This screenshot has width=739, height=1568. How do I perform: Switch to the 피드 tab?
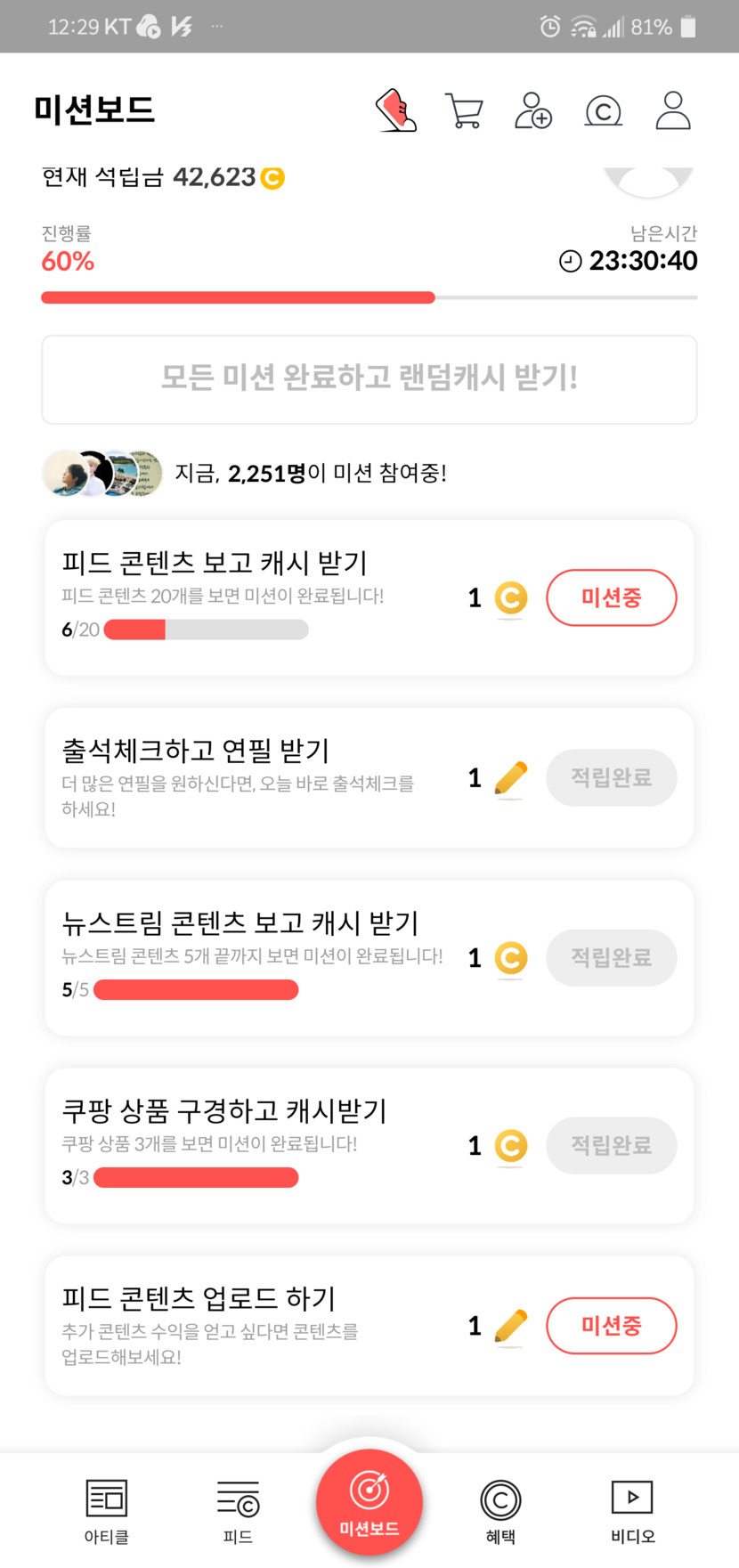tap(238, 1510)
